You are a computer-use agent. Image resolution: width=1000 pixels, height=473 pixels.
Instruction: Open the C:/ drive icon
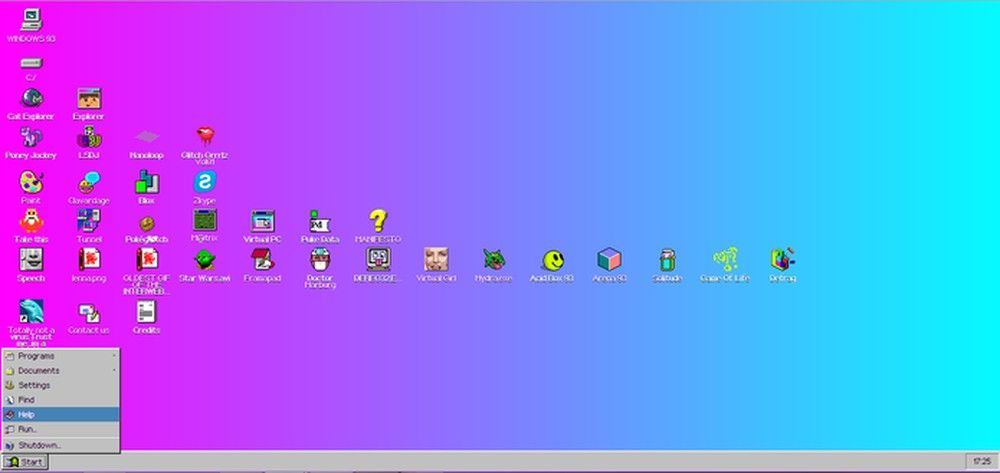point(31,63)
